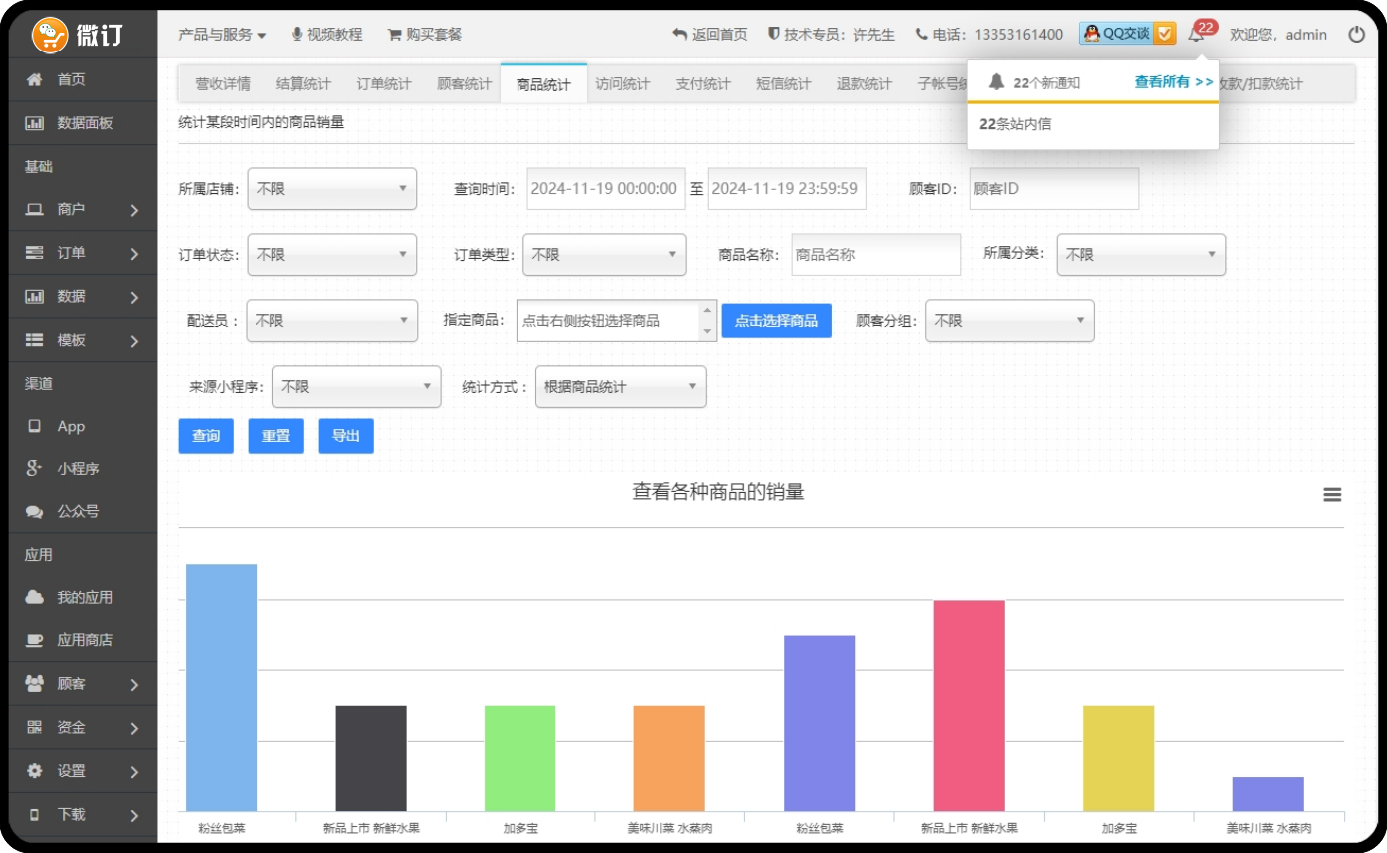1387x853 pixels.
Task: Open the 所属店铺 dropdown
Action: pos(332,189)
